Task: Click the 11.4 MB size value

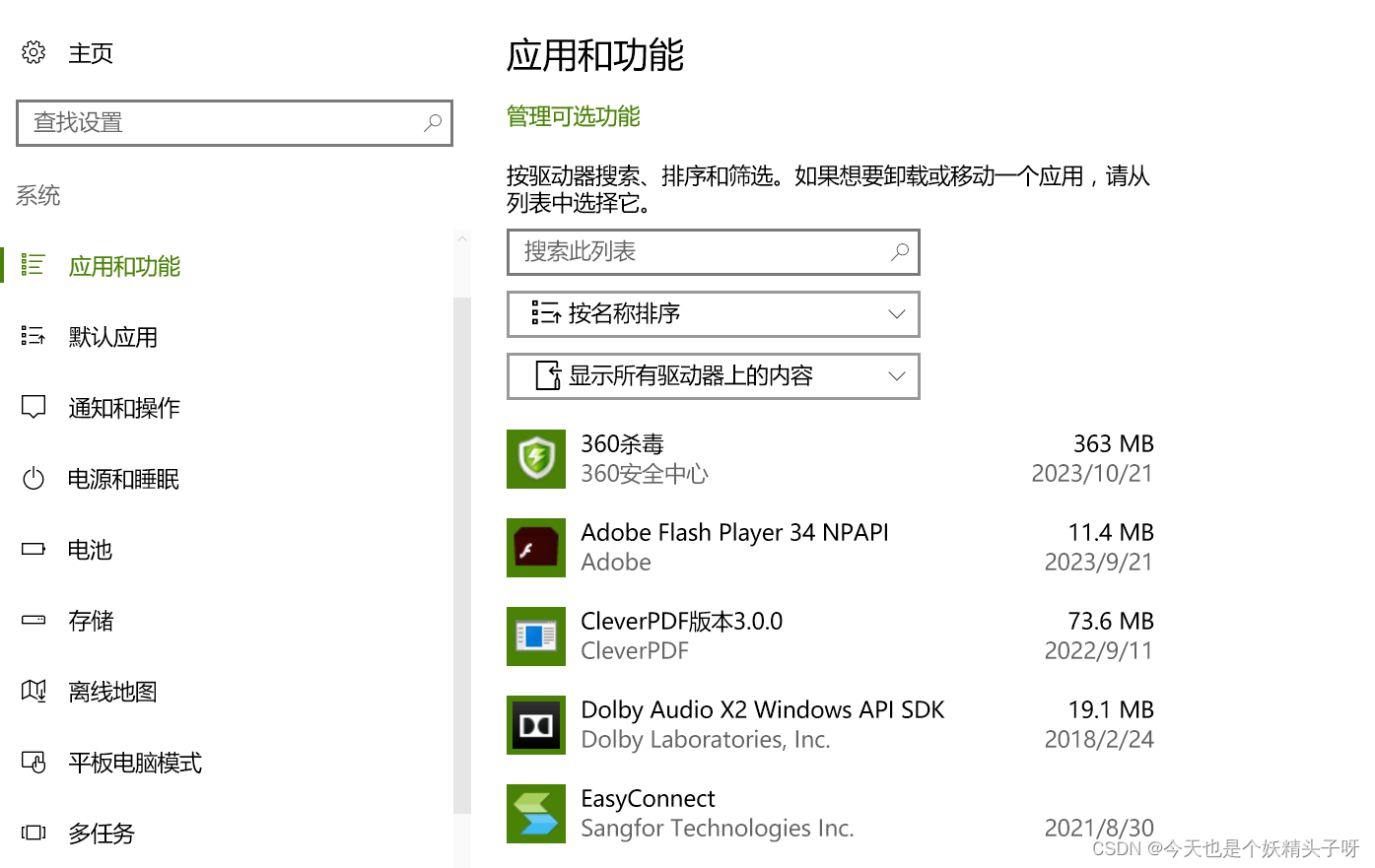Action: pyautogui.click(x=1111, y=532)
